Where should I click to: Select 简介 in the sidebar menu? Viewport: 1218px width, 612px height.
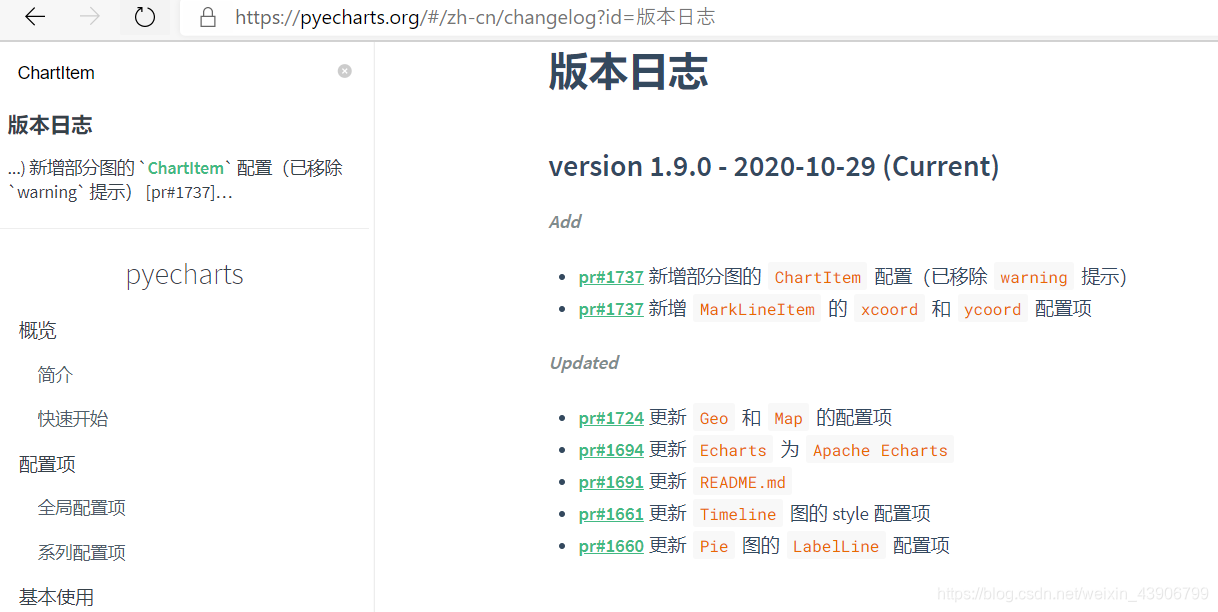tap(55, 374)
